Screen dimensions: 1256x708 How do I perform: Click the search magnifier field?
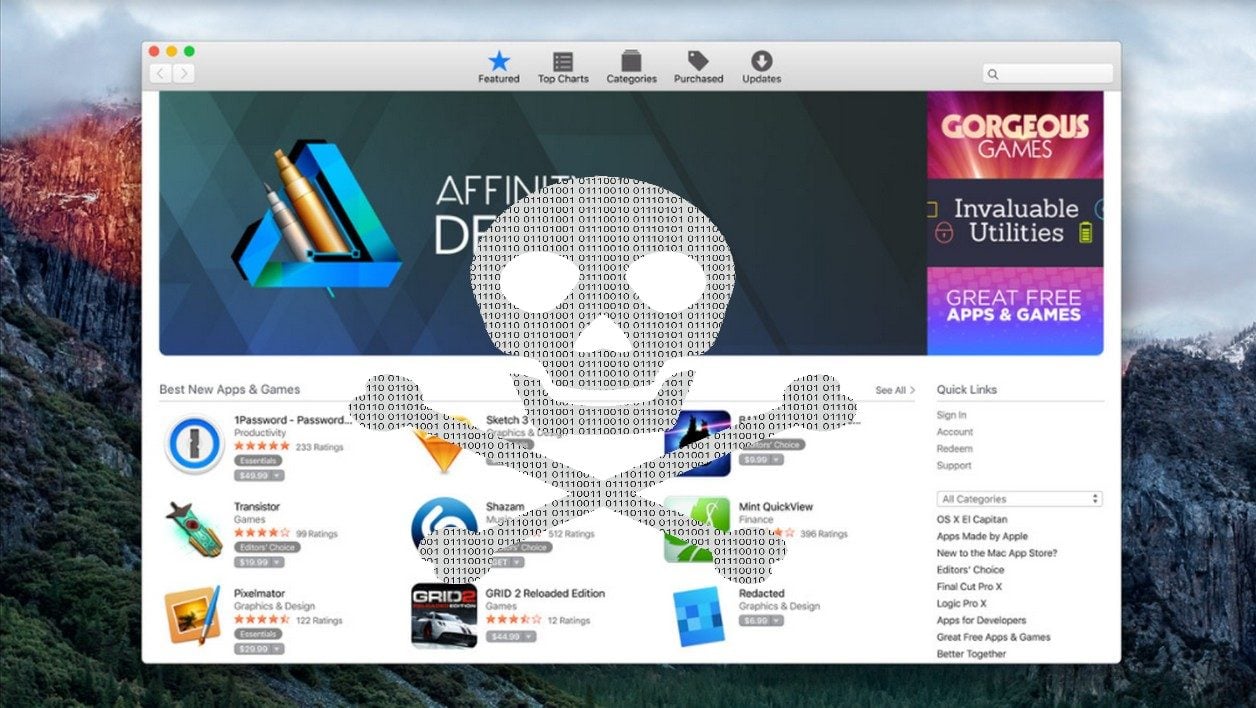pyautogui.click(x=1047, y=74)
